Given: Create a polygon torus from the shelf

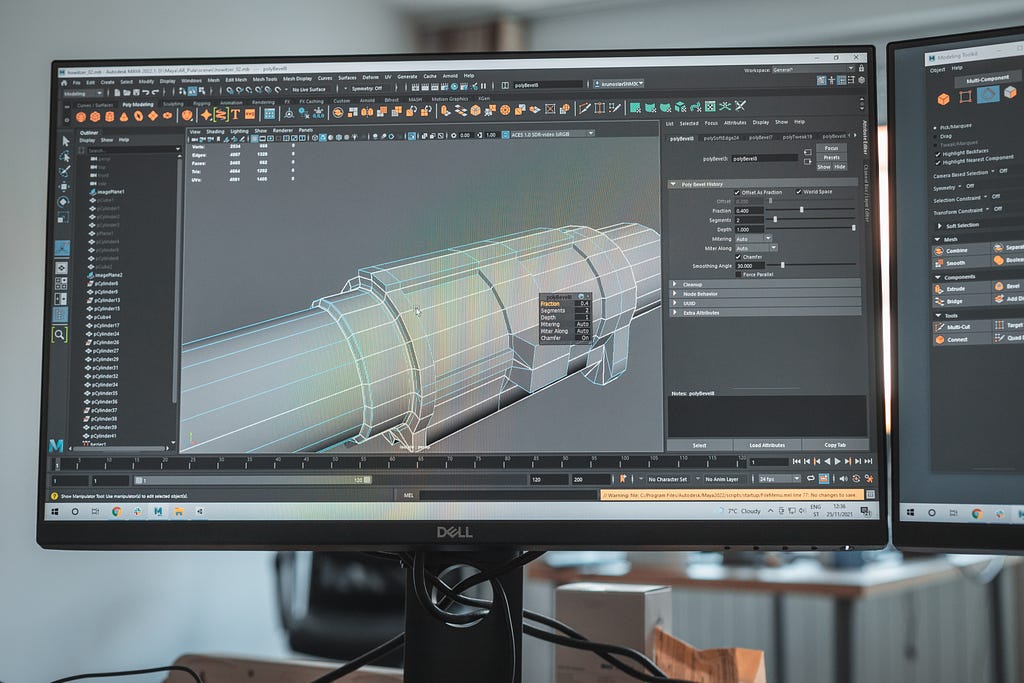Looking at the screenshot, I should click(138, 116).
